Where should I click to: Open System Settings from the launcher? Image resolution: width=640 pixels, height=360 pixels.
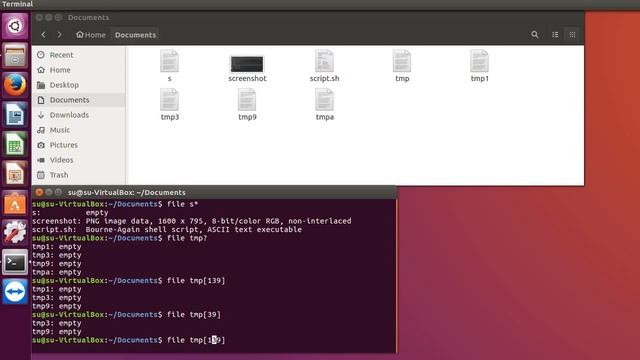point(15,233)
